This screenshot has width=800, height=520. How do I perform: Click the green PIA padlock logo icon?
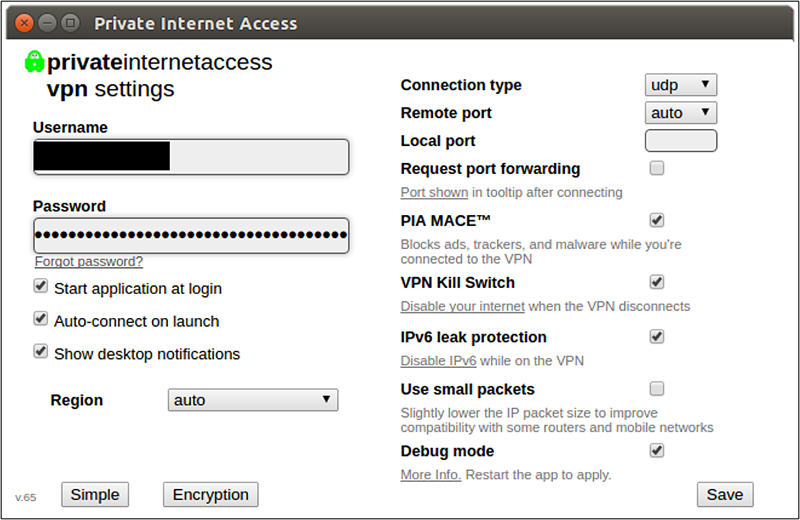(34, 62)
